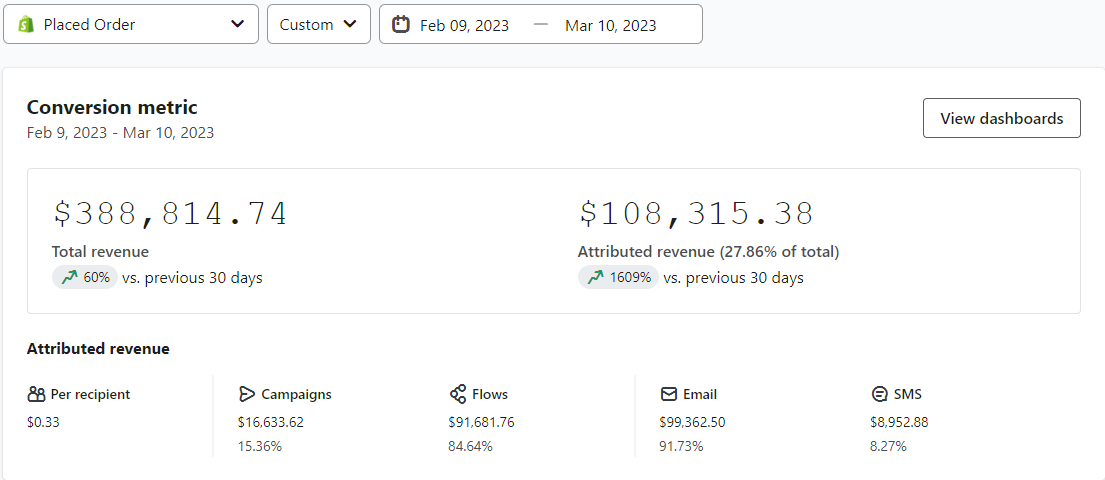
Task: Click the Per recipient people icon
Action: [36, 394]
